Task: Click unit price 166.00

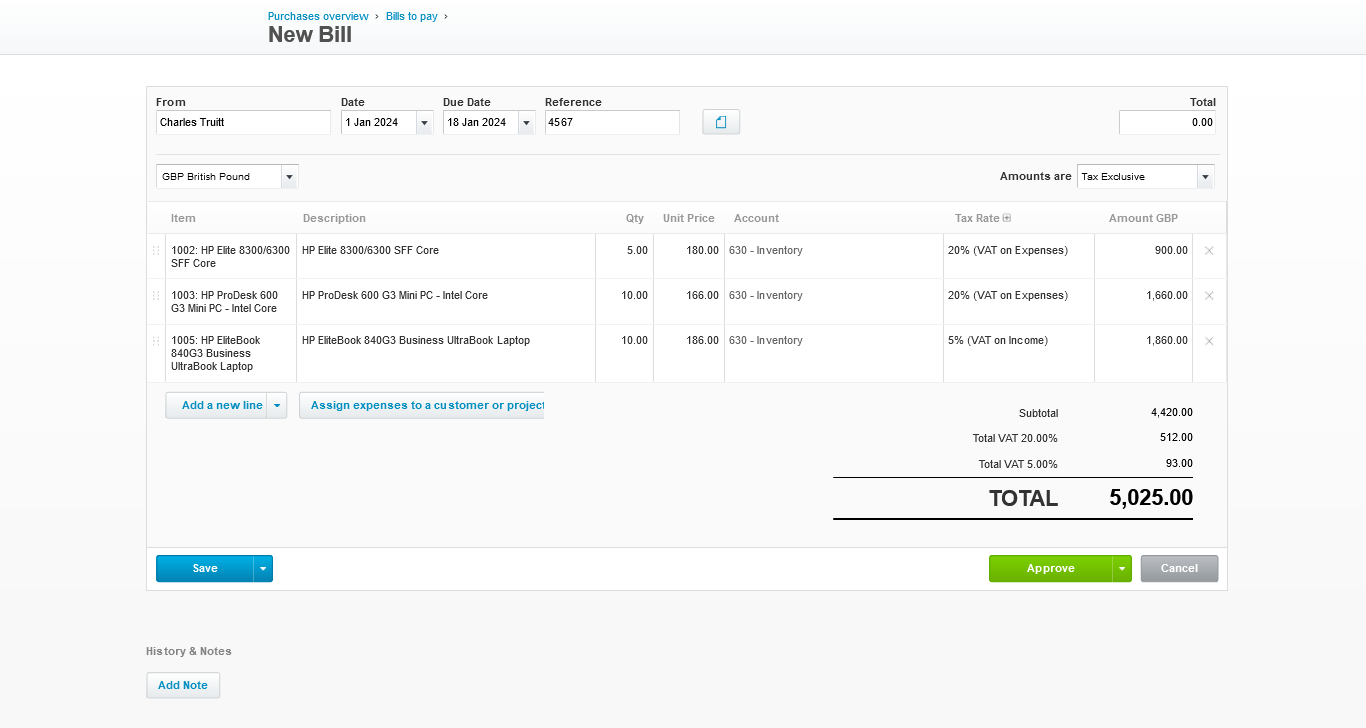Action: [x=689, y=302]
